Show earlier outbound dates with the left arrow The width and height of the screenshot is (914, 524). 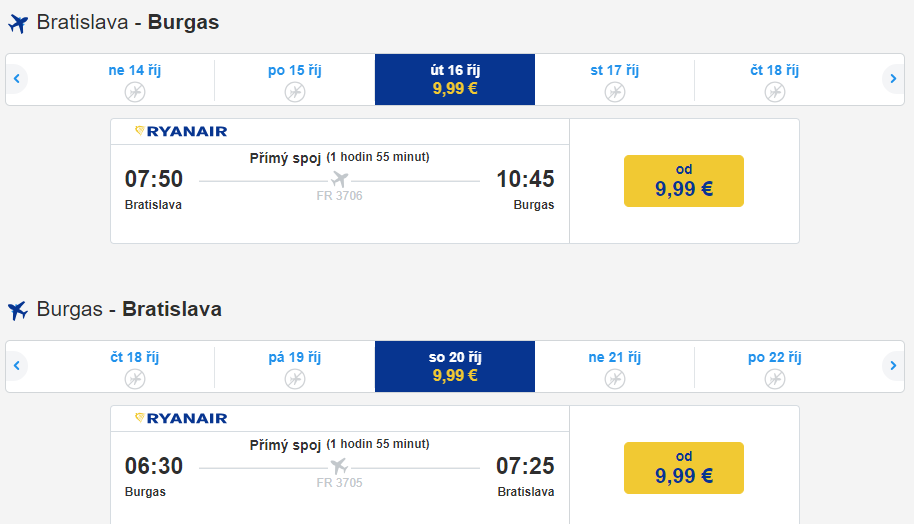17,79
